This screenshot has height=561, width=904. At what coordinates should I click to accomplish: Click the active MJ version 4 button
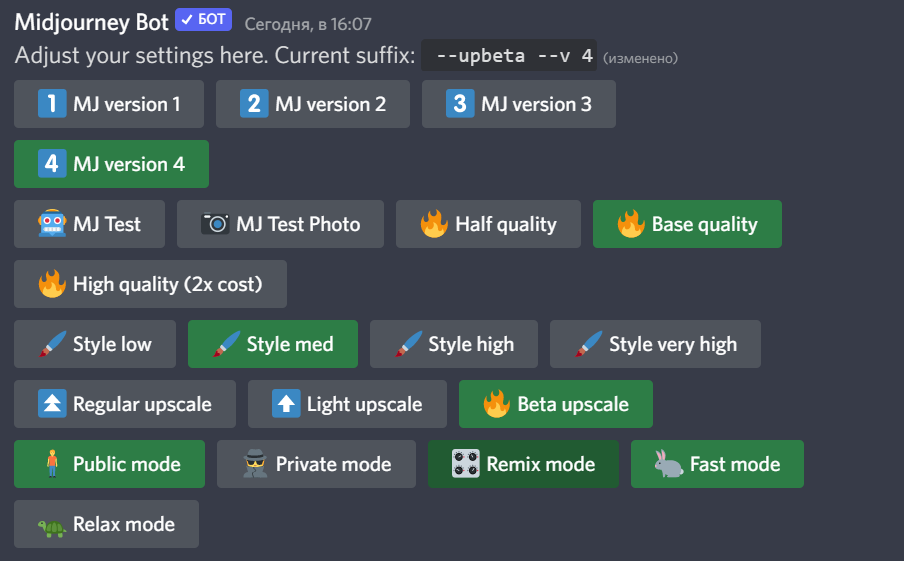[x=111, y=164]
